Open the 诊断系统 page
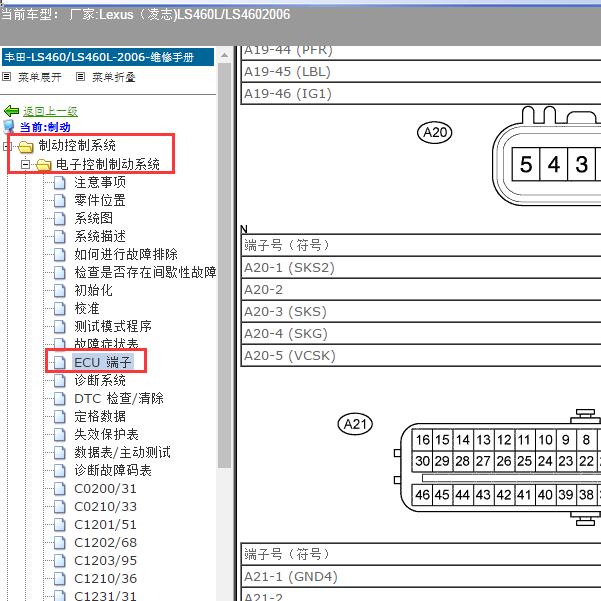Screen dimensions: 601x601 tap(100, 380)
